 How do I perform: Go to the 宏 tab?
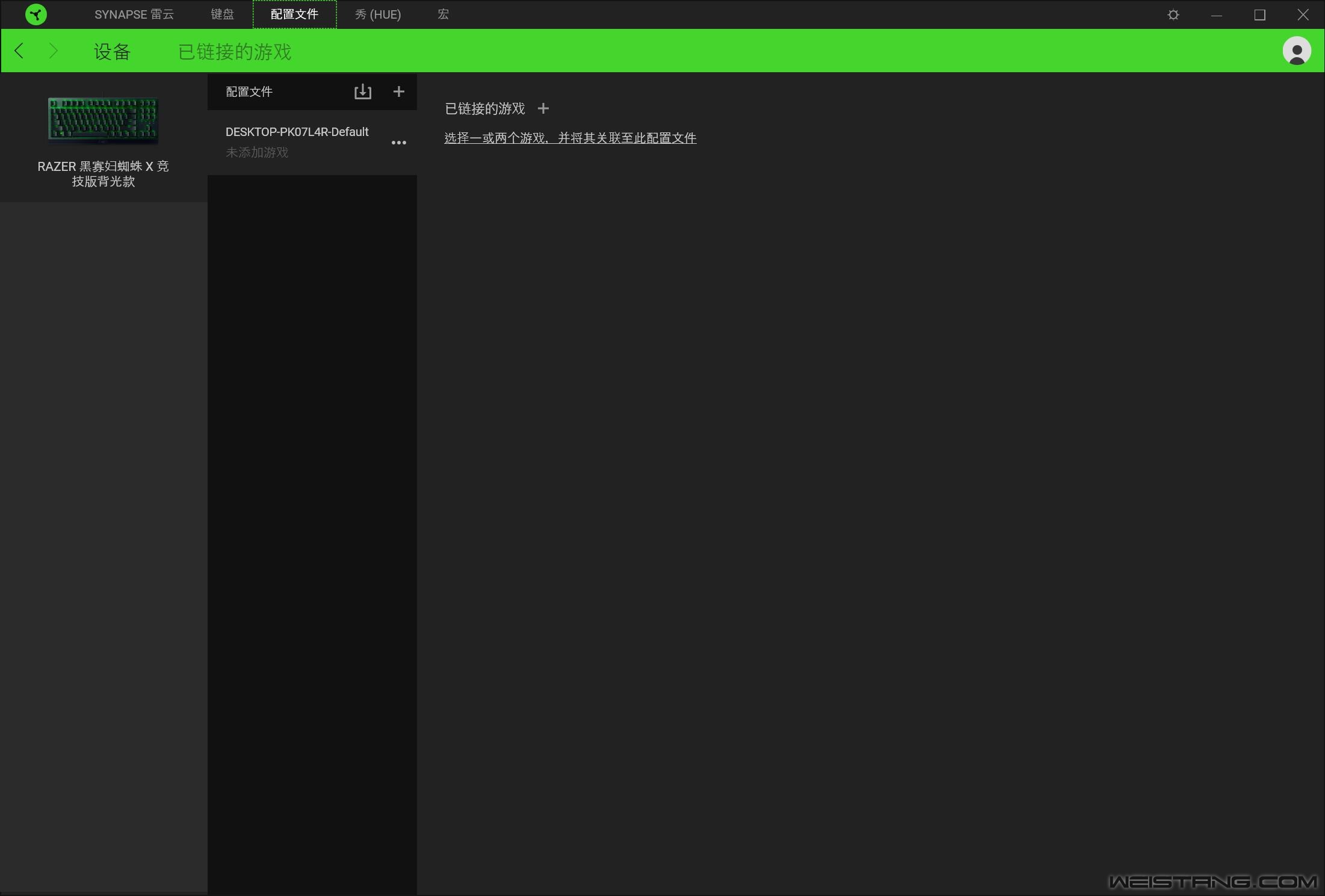(443, 14)
